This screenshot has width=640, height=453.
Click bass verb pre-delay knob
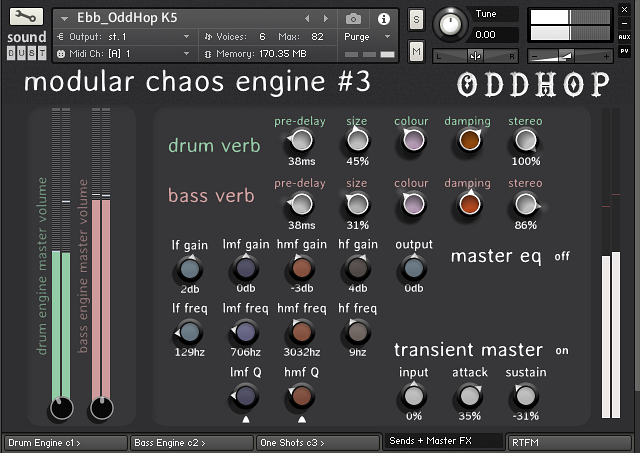click(301, 204)
